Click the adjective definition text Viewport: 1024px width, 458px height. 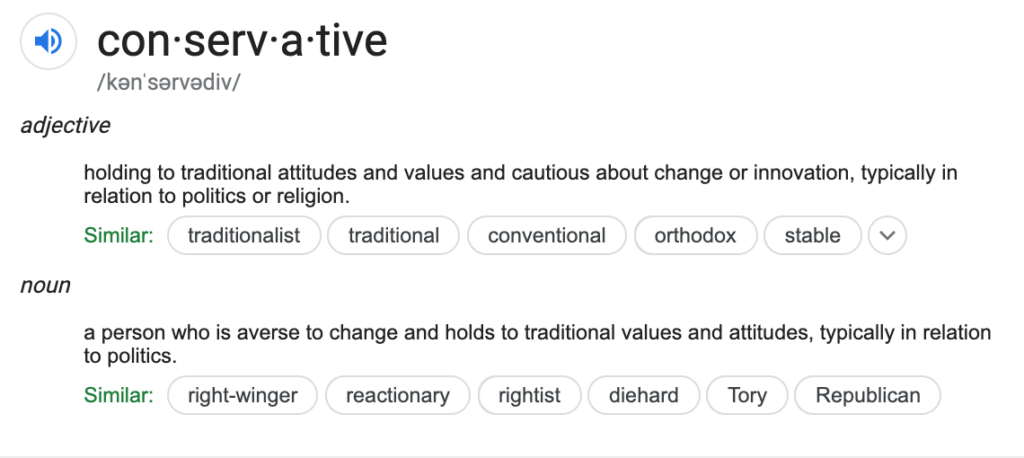[x=520, y=184]
